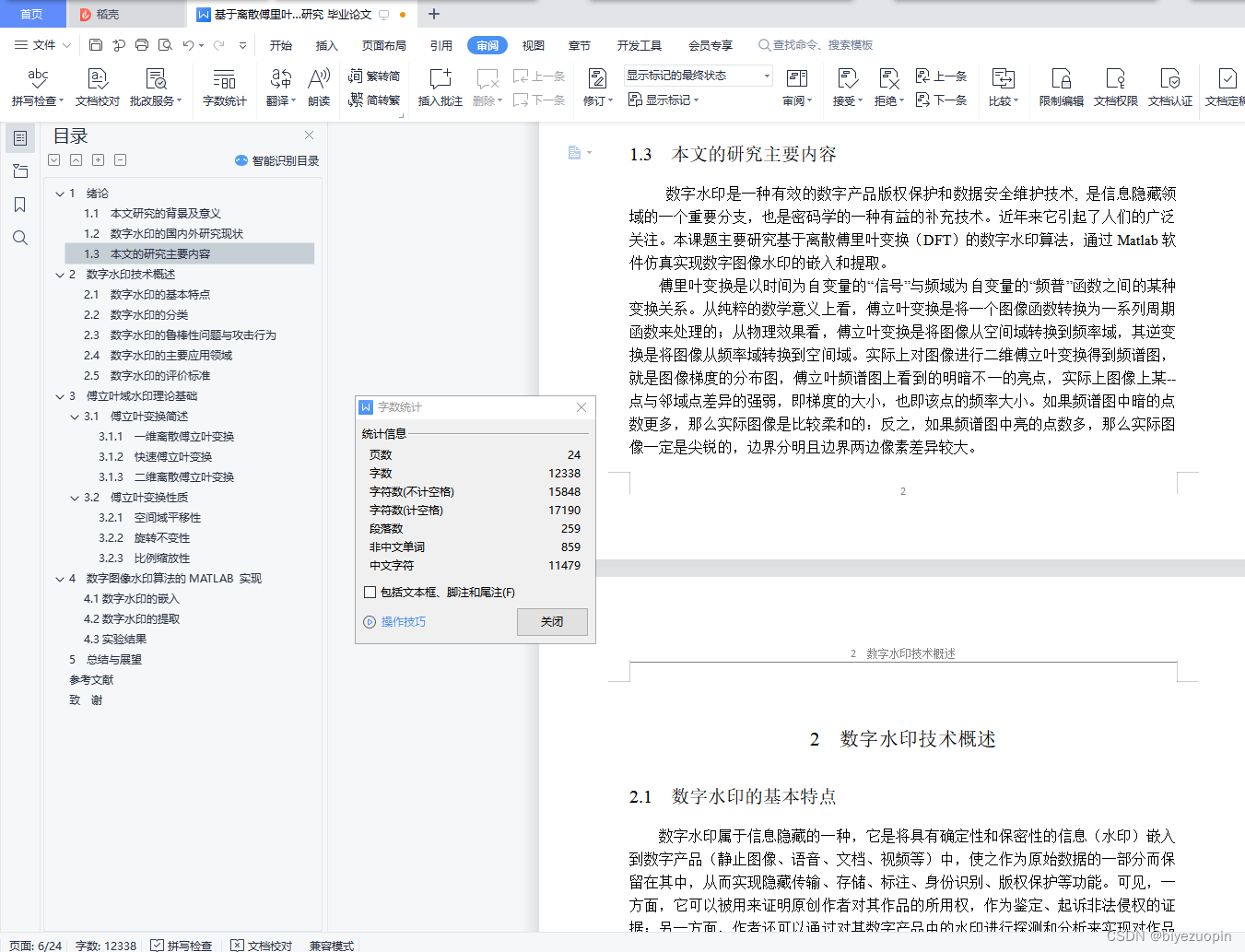The width and height of the screenshot is (1245, 952).
Task: Click the new tab plus icon
Action: click(x=434, y=14)
